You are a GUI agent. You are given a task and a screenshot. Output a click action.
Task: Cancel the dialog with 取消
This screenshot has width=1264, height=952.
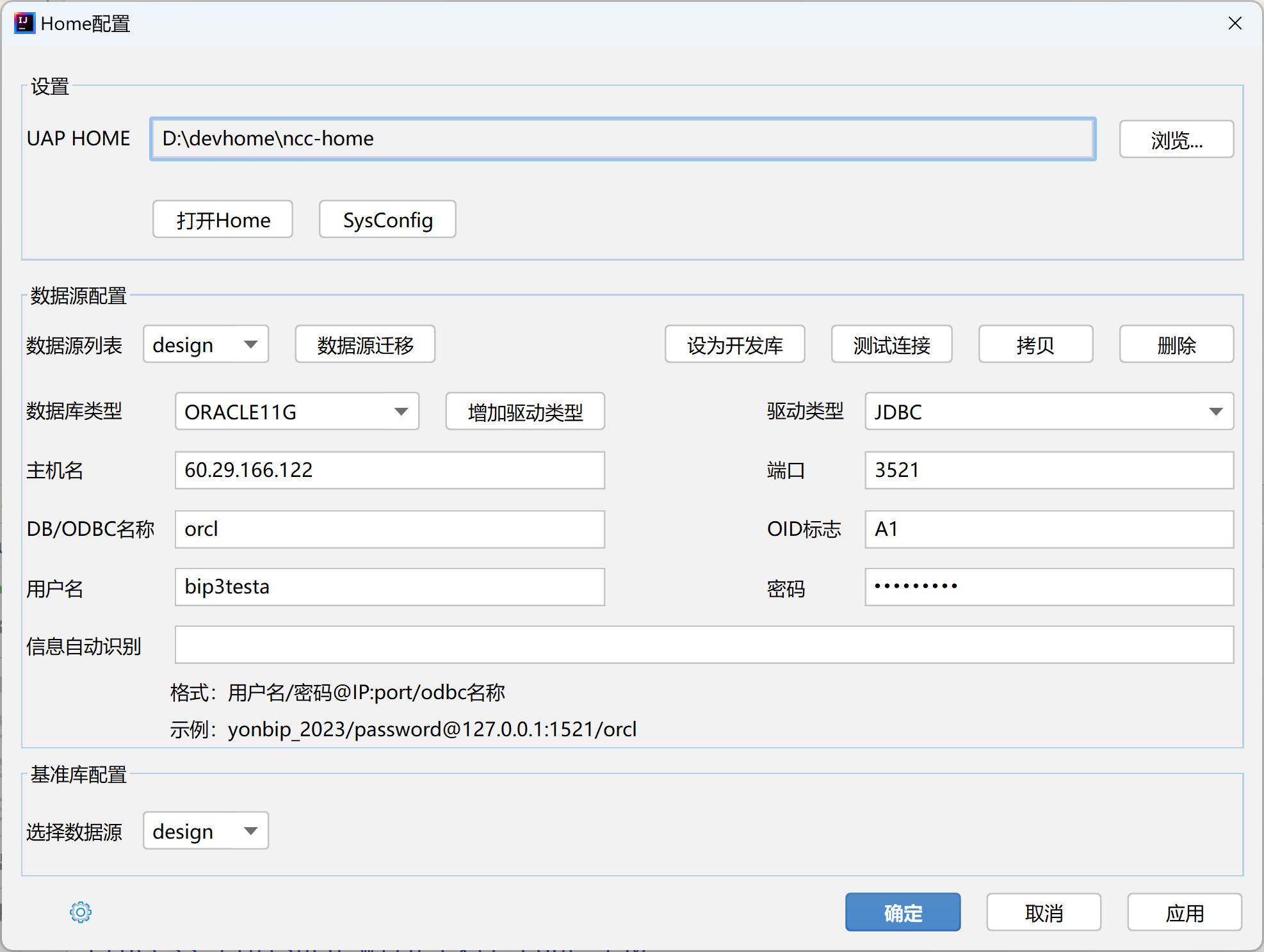point(1043,912)
